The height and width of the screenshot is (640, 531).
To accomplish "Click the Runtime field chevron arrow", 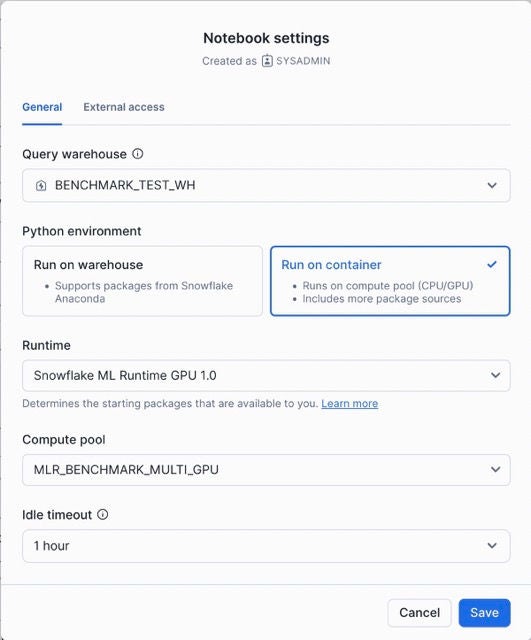I will 495,375.
